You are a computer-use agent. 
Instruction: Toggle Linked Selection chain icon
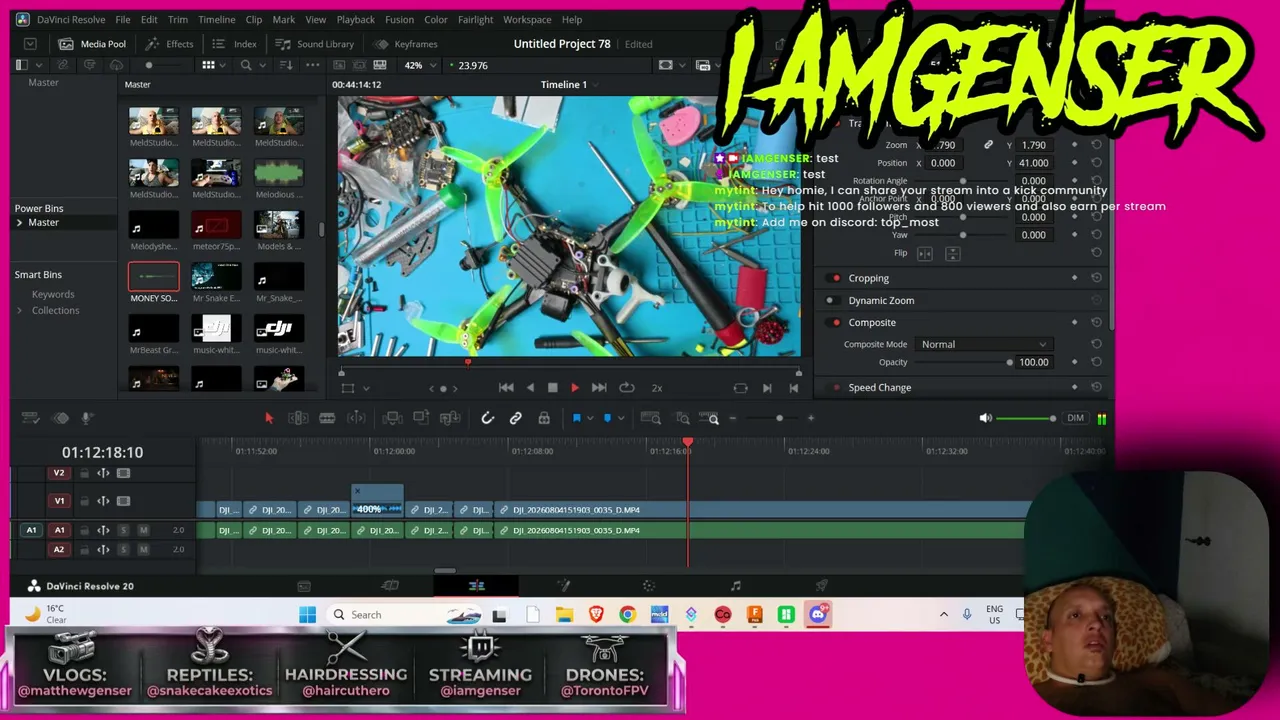point(516,418)
